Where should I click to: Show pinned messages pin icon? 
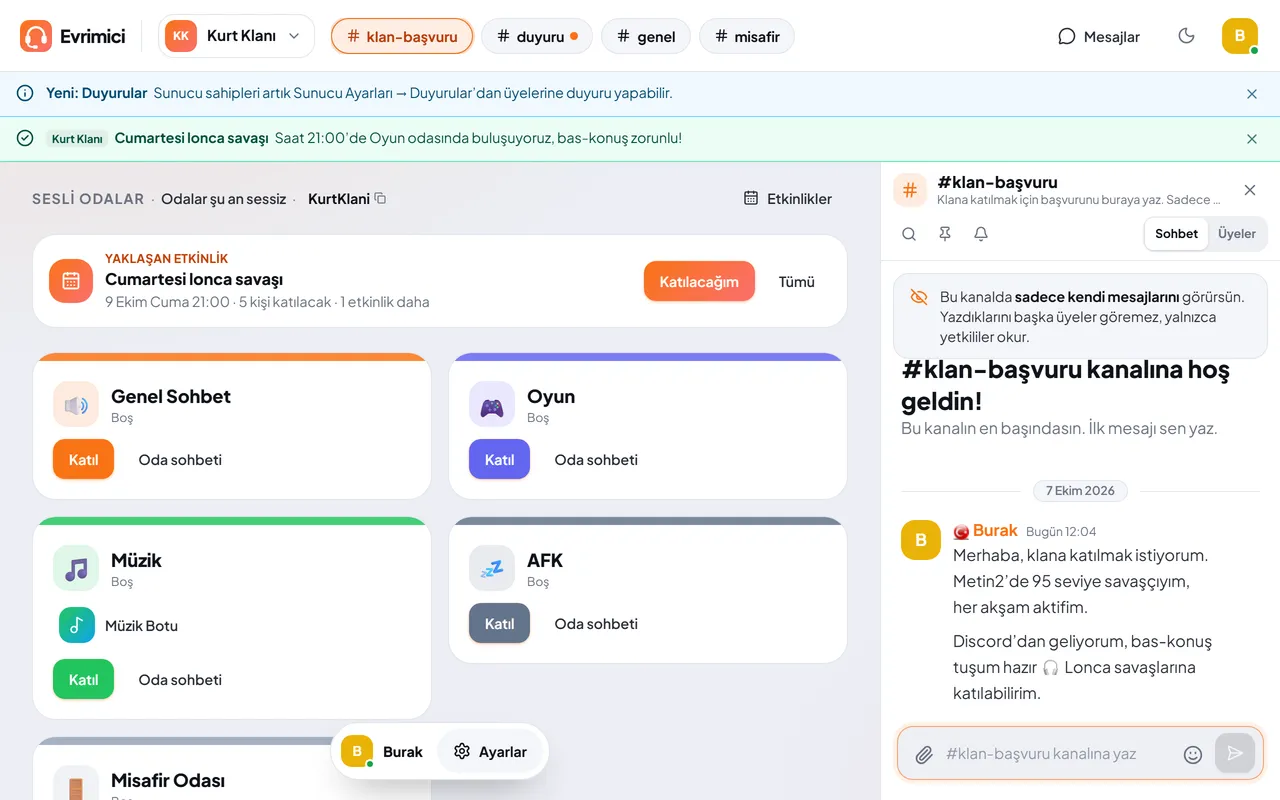point(945,234)
